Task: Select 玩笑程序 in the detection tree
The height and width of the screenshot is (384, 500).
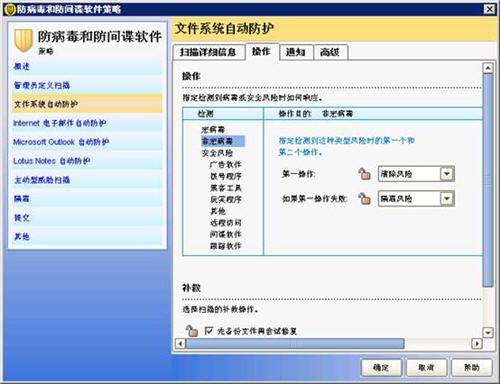Action: tap(226, 199)
